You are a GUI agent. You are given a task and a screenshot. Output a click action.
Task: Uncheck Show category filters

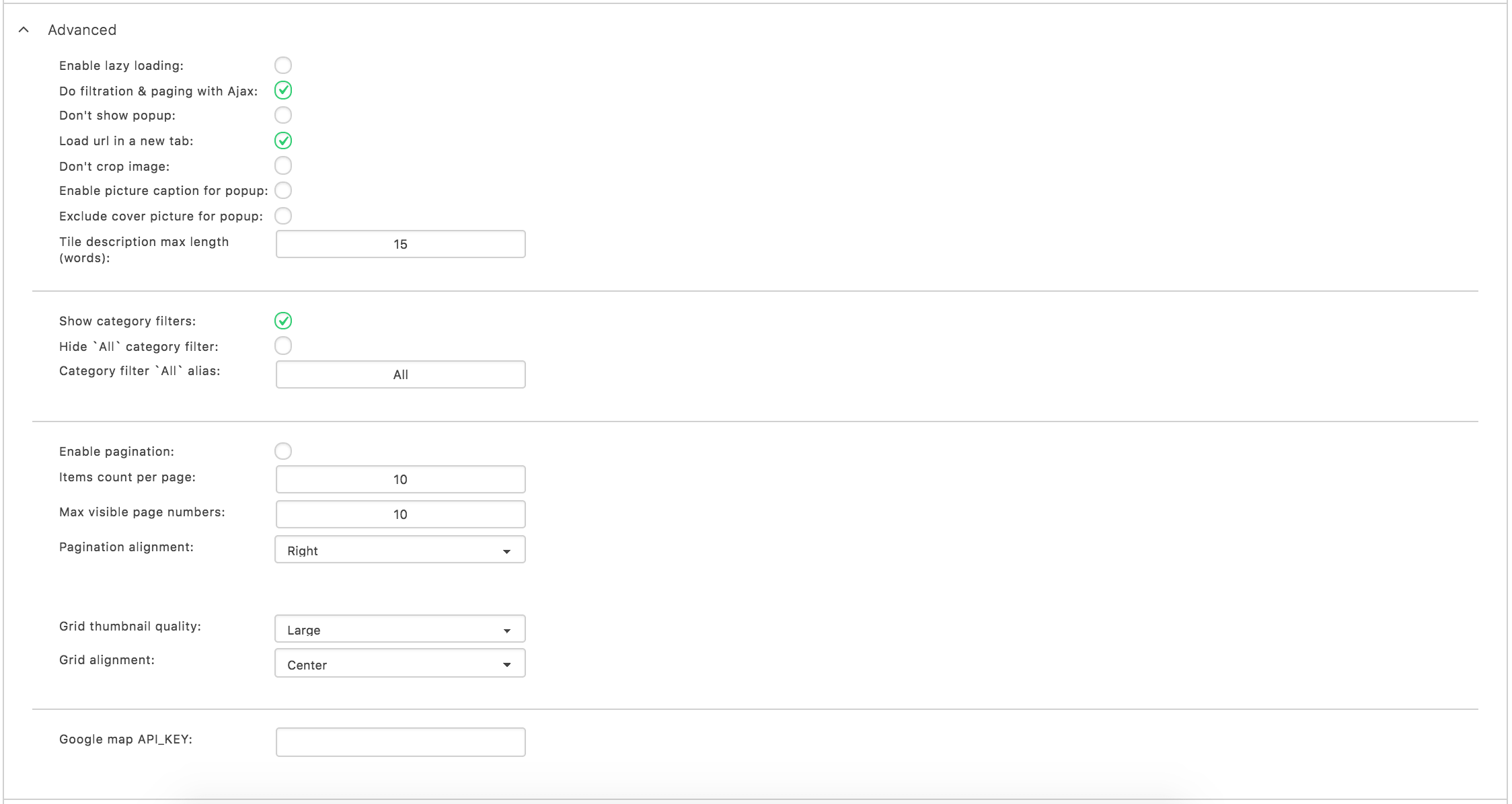pos(283,321)
